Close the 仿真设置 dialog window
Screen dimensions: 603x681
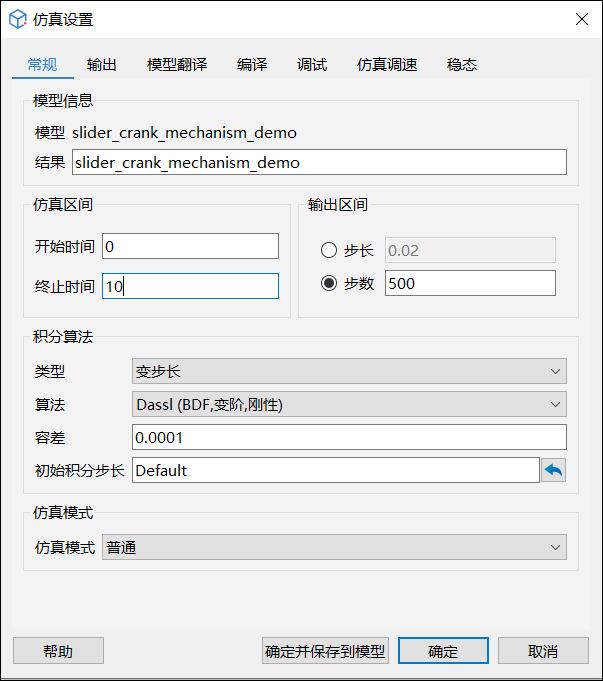[581, 19]
